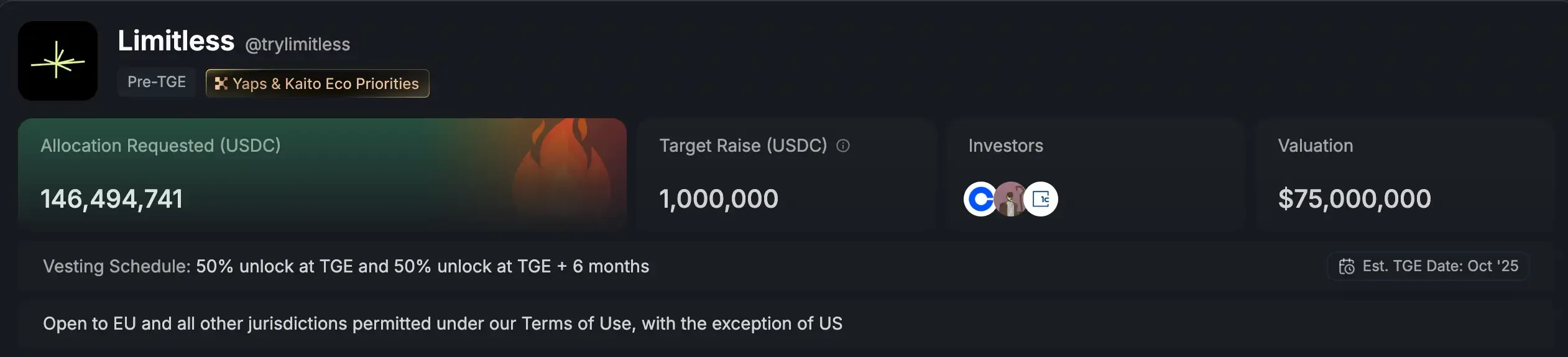The image size is (1568, 357).
Task: Click the Investors heading
Action: [1005, 146]
